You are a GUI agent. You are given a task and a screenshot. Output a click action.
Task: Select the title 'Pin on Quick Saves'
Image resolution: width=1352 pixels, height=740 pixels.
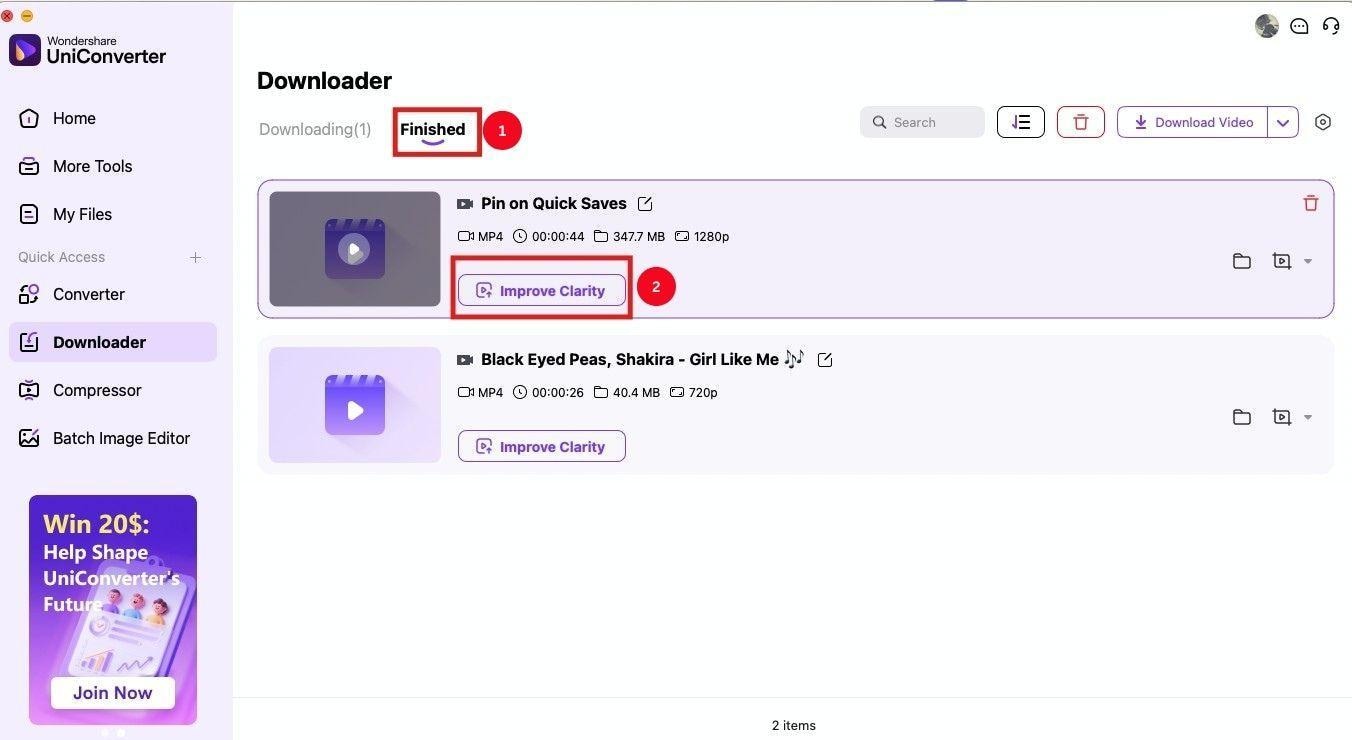point(554,203)
